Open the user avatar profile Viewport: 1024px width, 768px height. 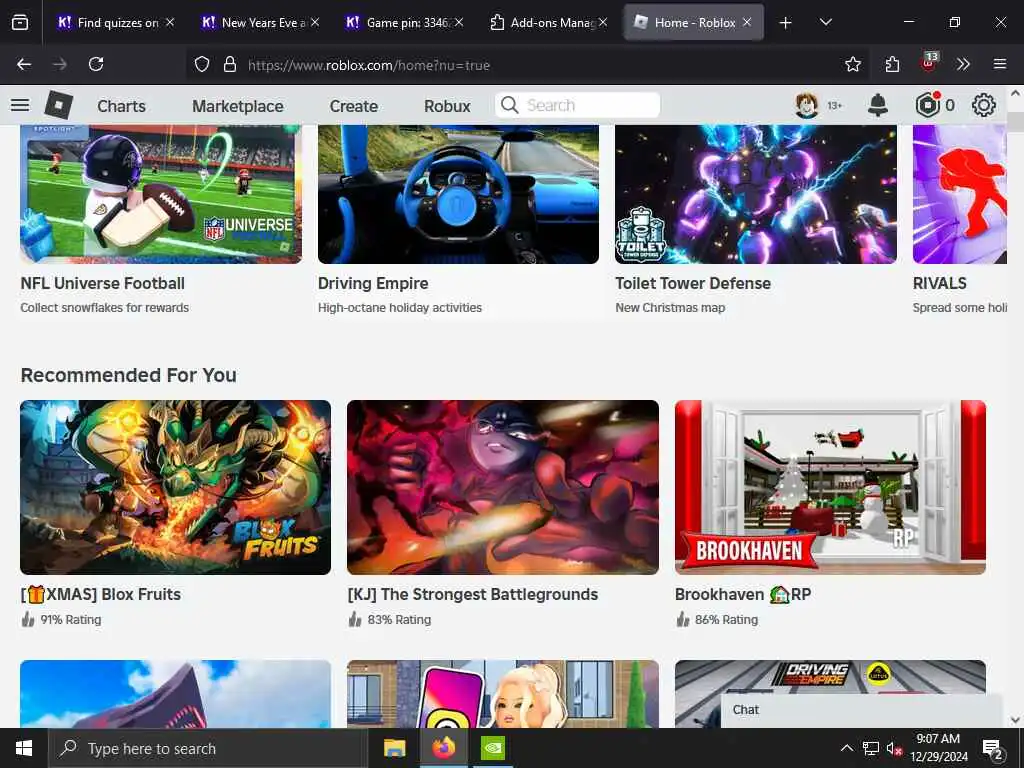coord(807,105)
